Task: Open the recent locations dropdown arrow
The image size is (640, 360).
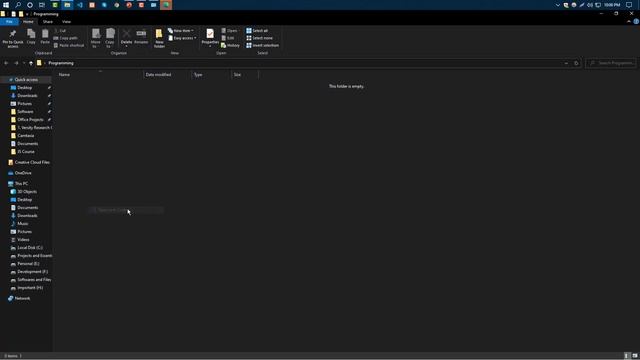Action: 24,63
